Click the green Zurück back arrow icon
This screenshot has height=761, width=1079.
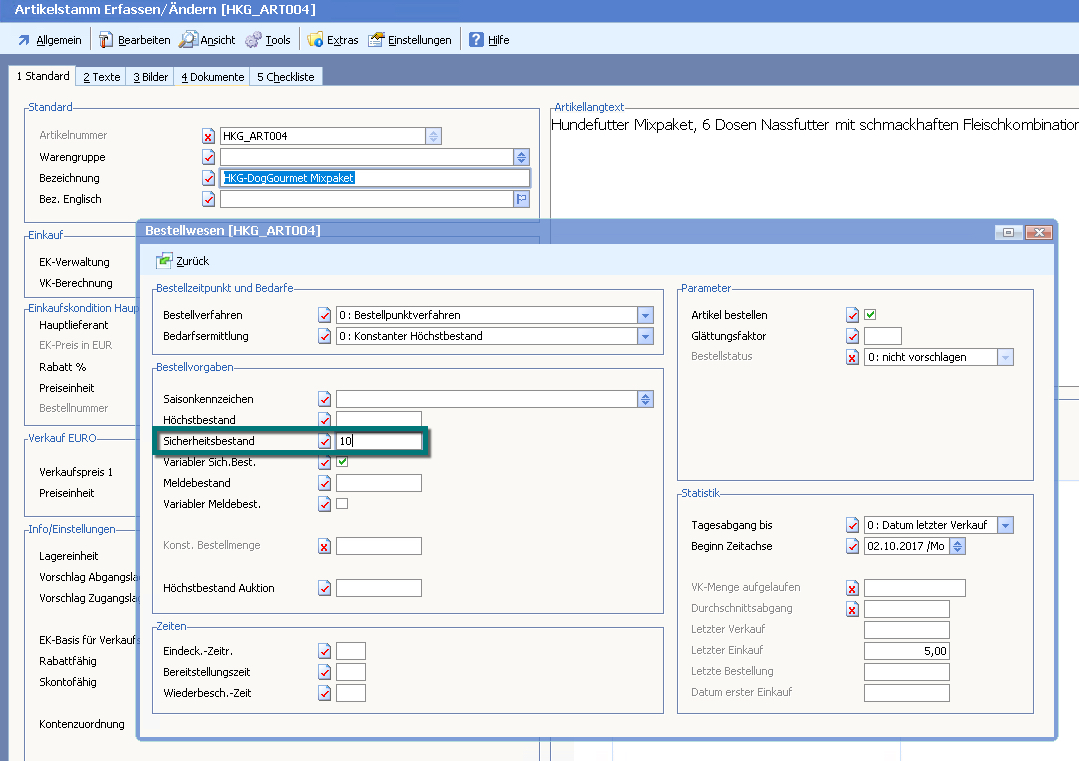pos(165,261)
